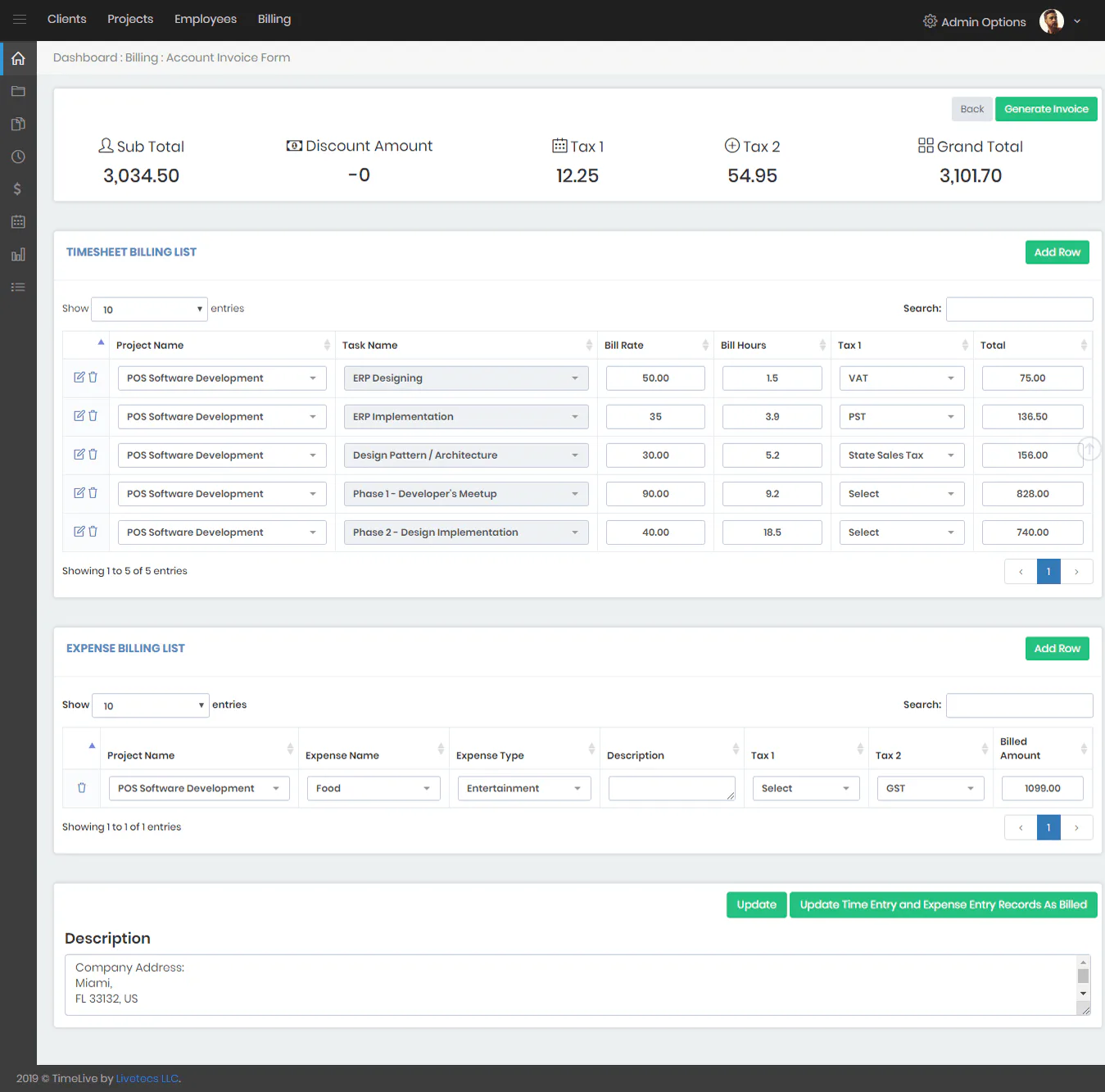Delete the ERP Implementation timesheet row

pyautogui.click(x=93, y=415)
